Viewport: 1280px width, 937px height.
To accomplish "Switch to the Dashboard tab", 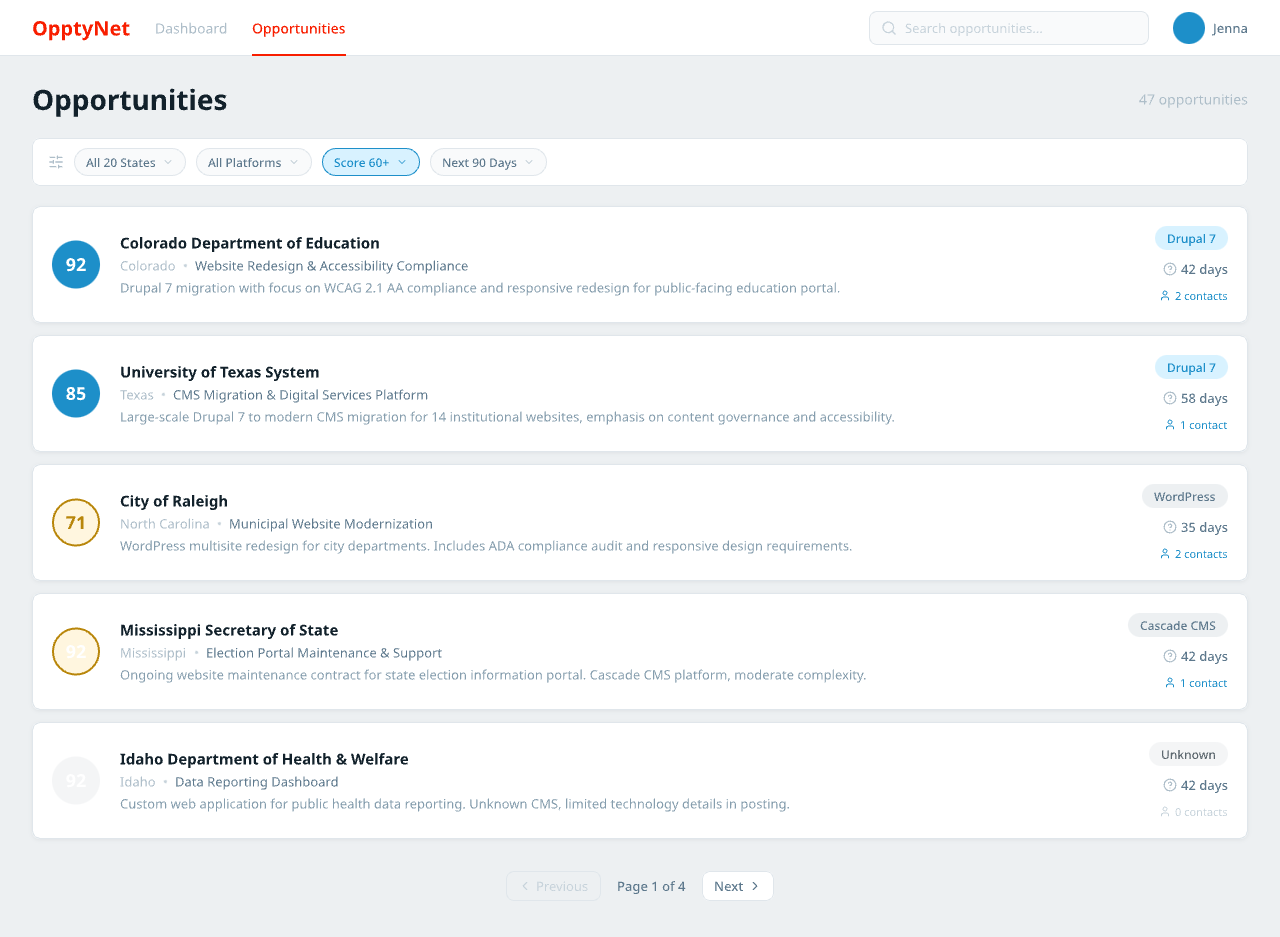I will (x=191, y=28).
